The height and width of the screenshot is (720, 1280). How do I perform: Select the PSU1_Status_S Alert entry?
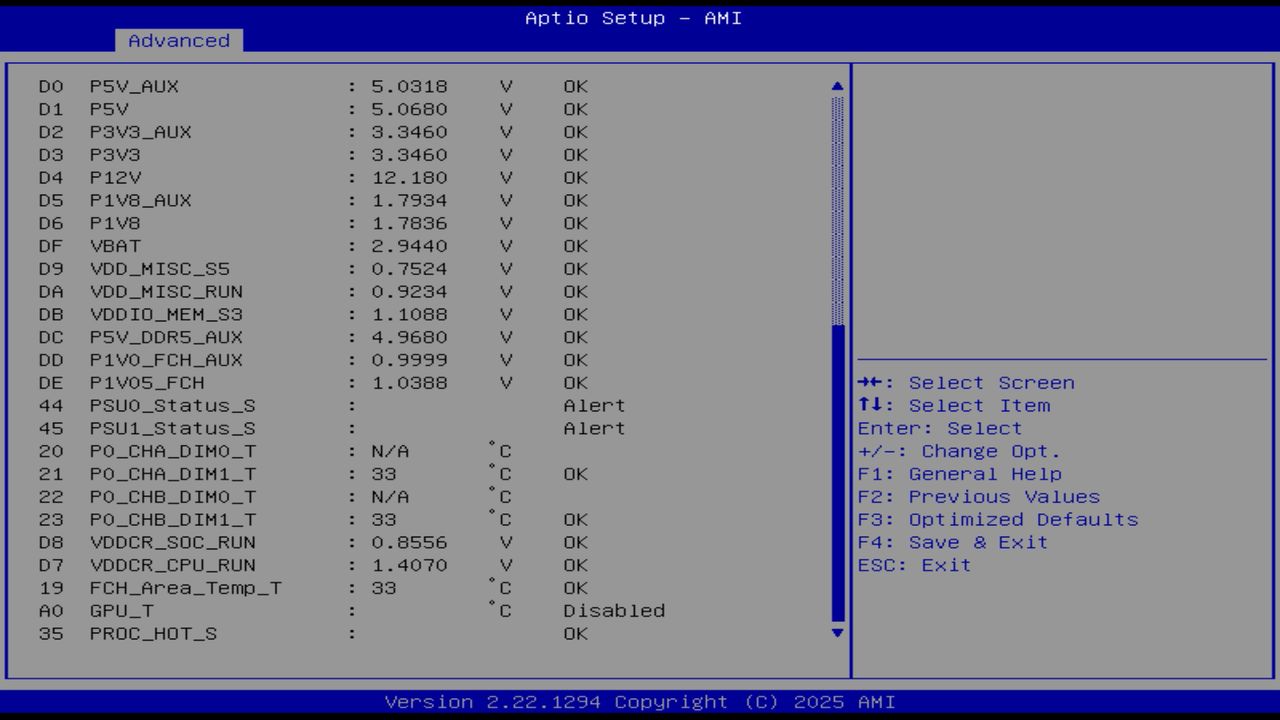pyautogui.click(x=300, y=428)
